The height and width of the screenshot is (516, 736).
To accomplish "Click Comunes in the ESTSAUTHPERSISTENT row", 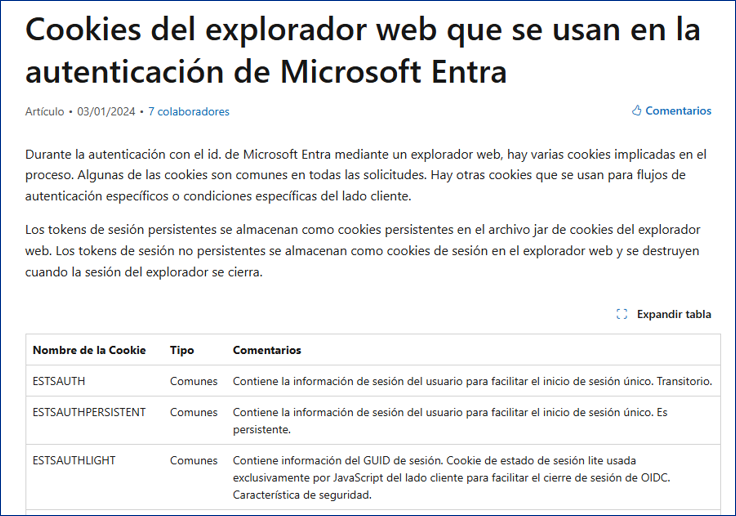I will [x=193, y=412].
